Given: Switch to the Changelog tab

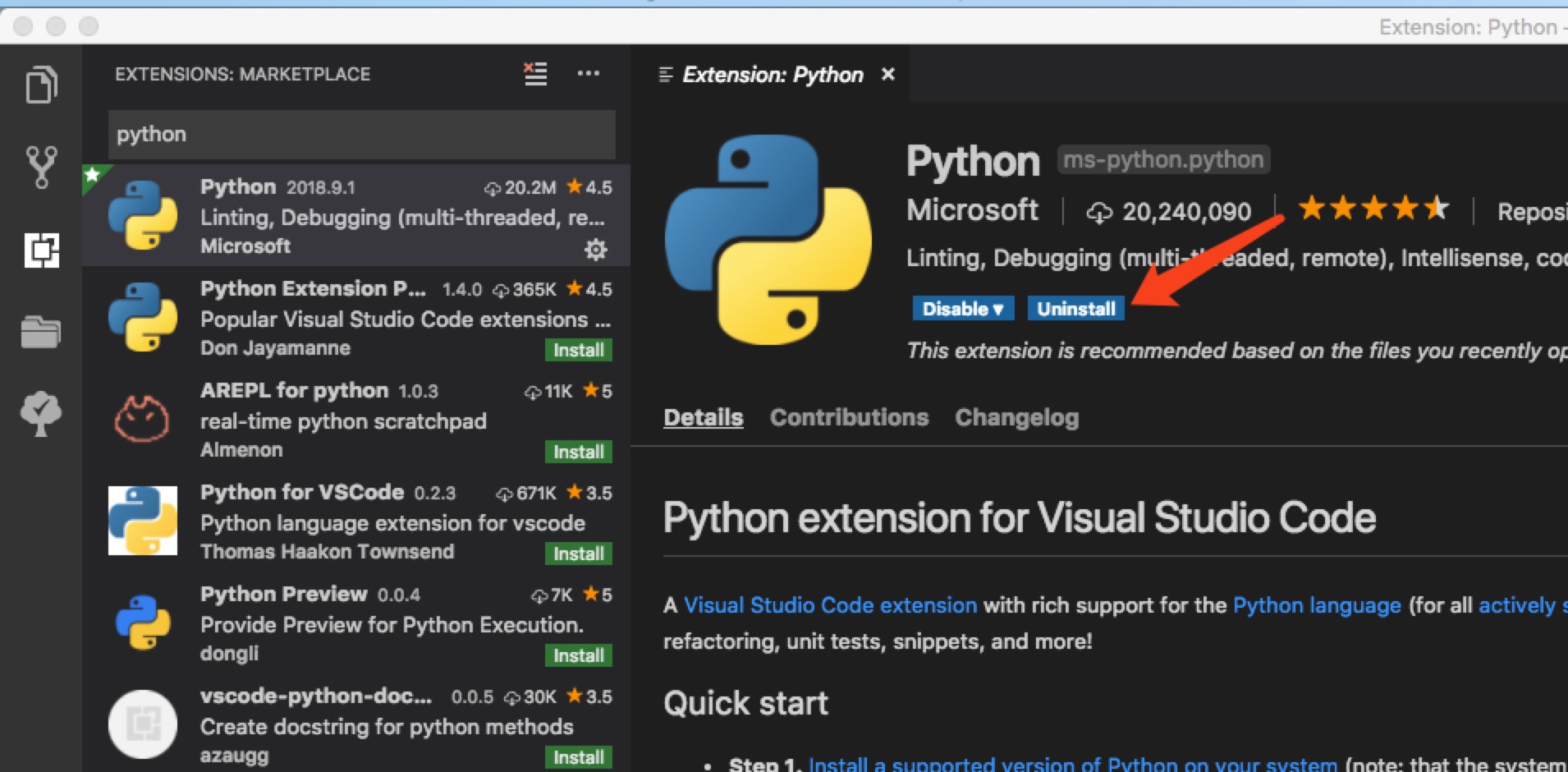Looking at the screenshot, I should click(x=1016, y=417).
